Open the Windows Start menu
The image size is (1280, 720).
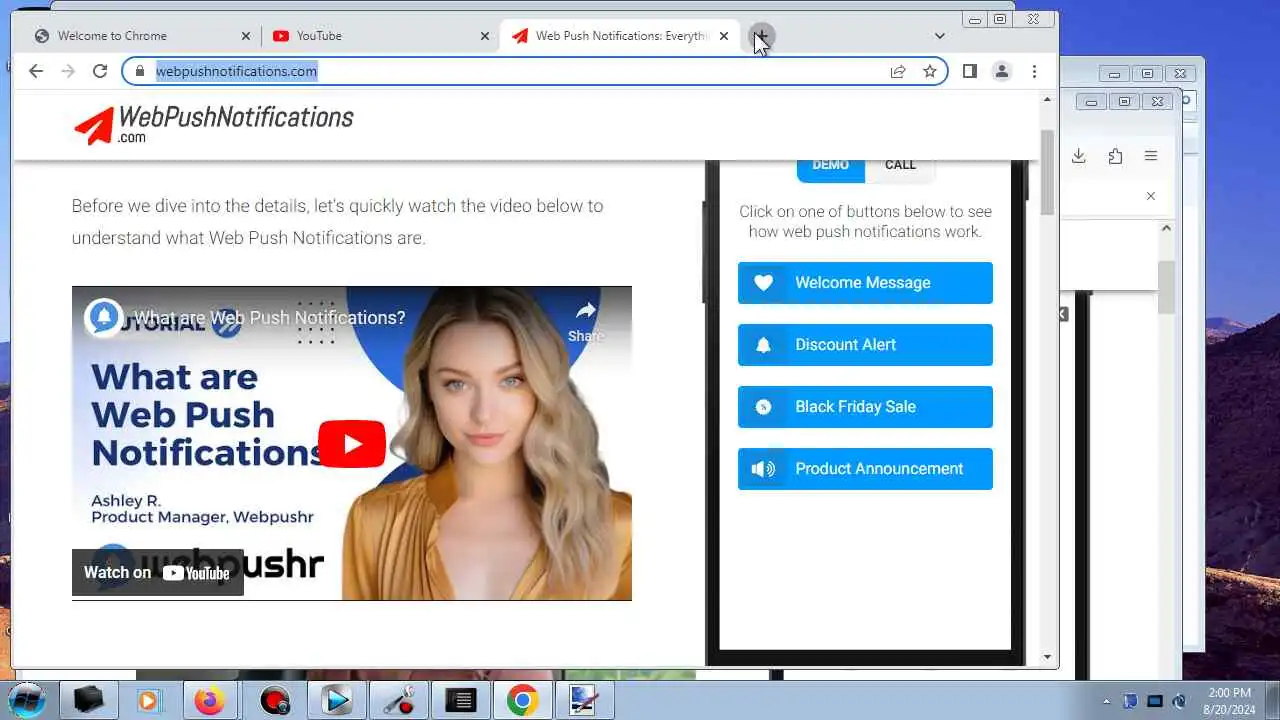point(27,700)
